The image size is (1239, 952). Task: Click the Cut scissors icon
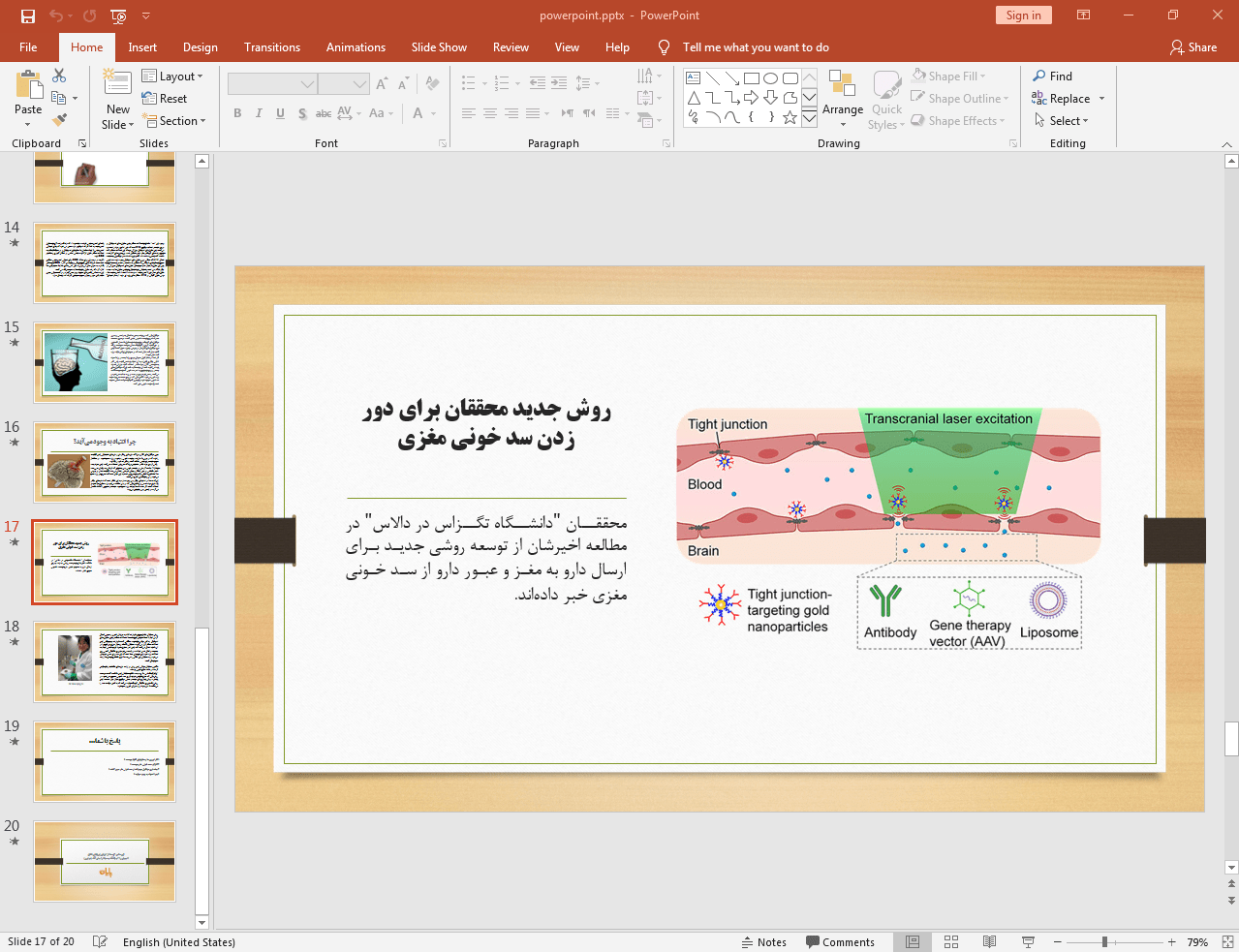[59, 76]
